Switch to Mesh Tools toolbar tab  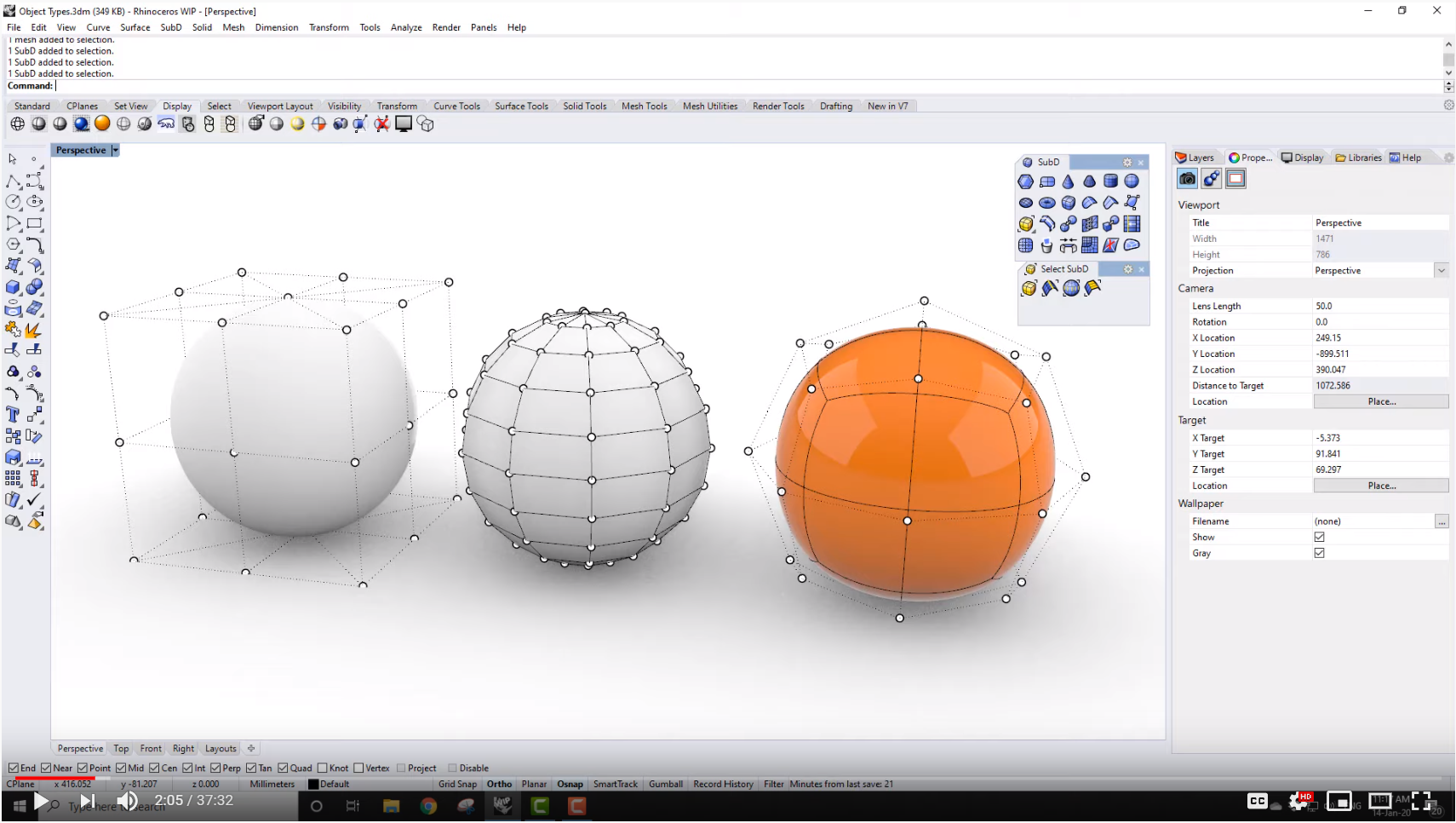coord(644,106)
